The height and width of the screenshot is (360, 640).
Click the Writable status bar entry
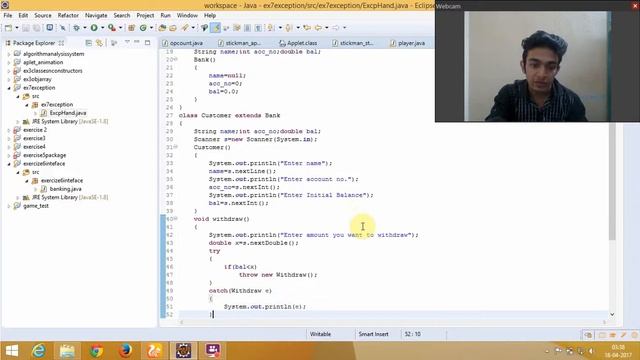(320, 334)
